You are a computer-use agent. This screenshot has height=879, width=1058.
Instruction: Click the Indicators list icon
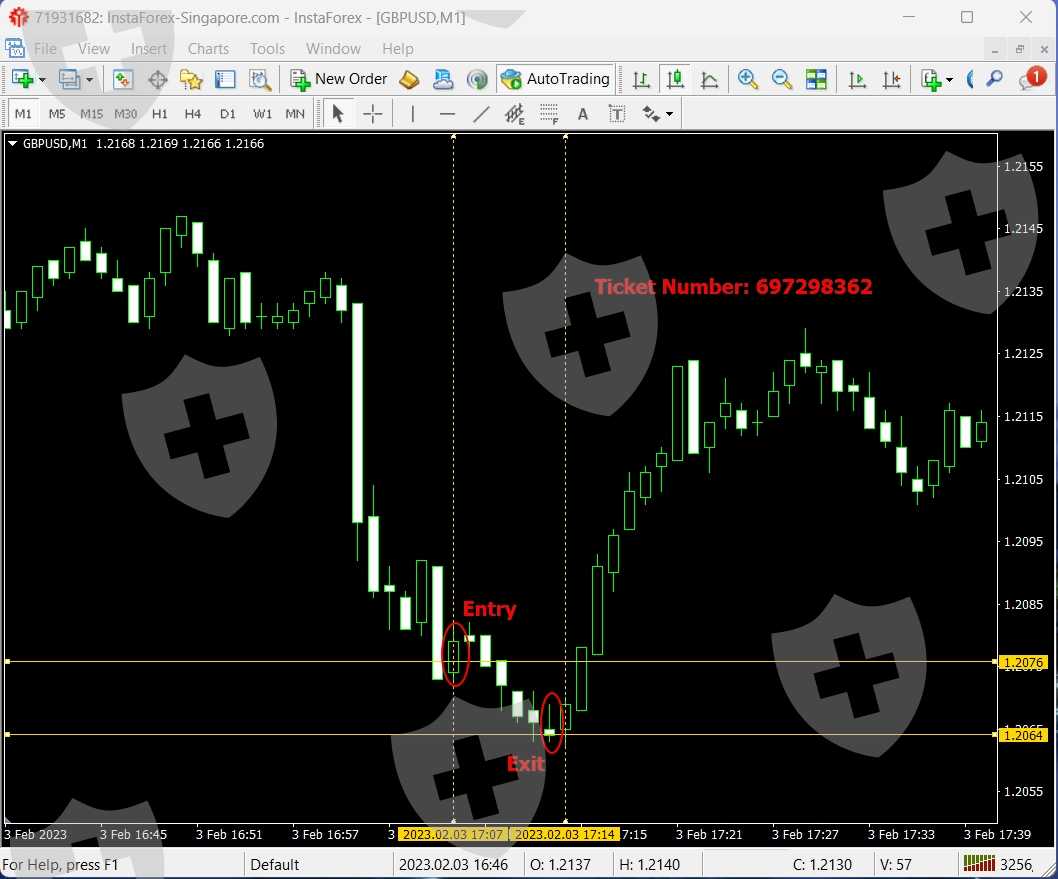(932, 80)
